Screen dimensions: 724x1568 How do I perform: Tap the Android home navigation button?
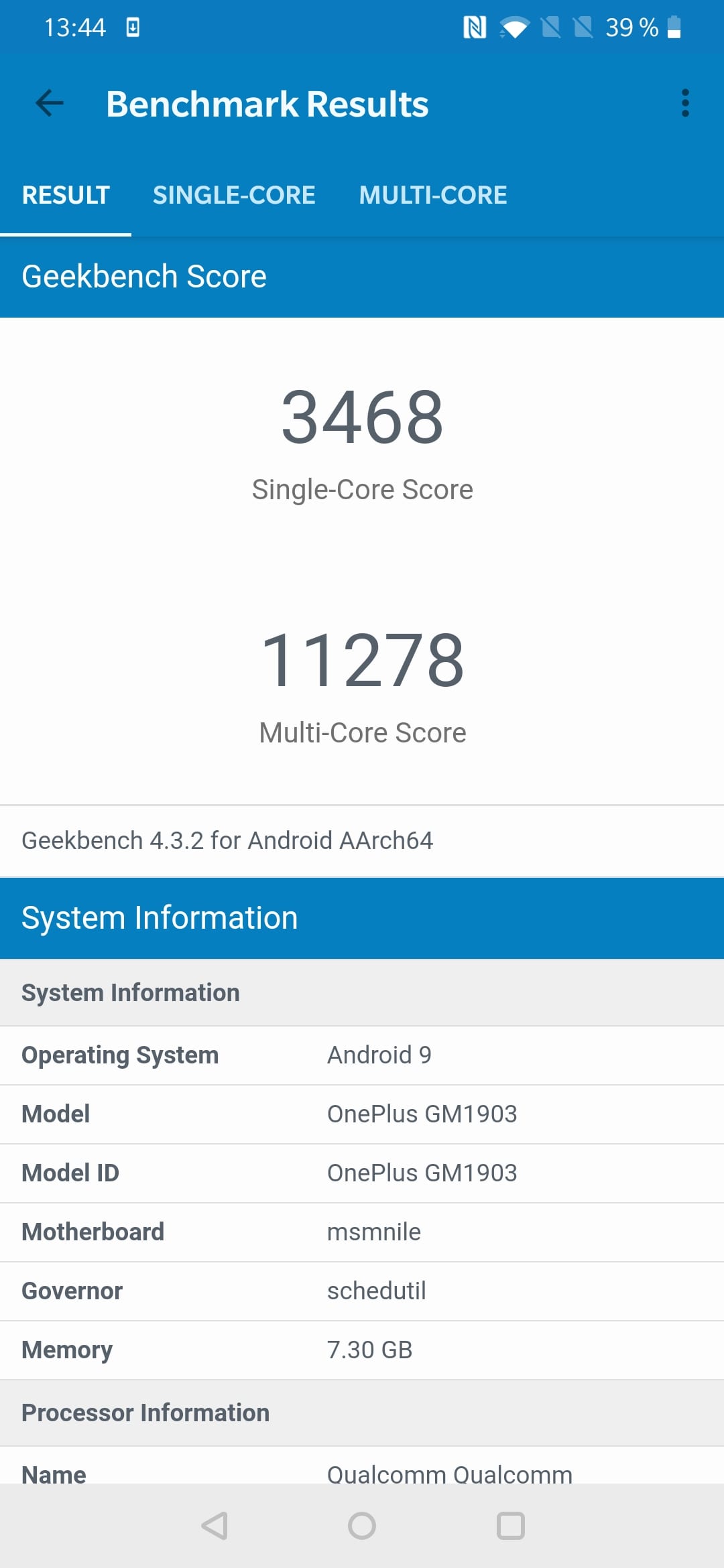point(362,1526)
